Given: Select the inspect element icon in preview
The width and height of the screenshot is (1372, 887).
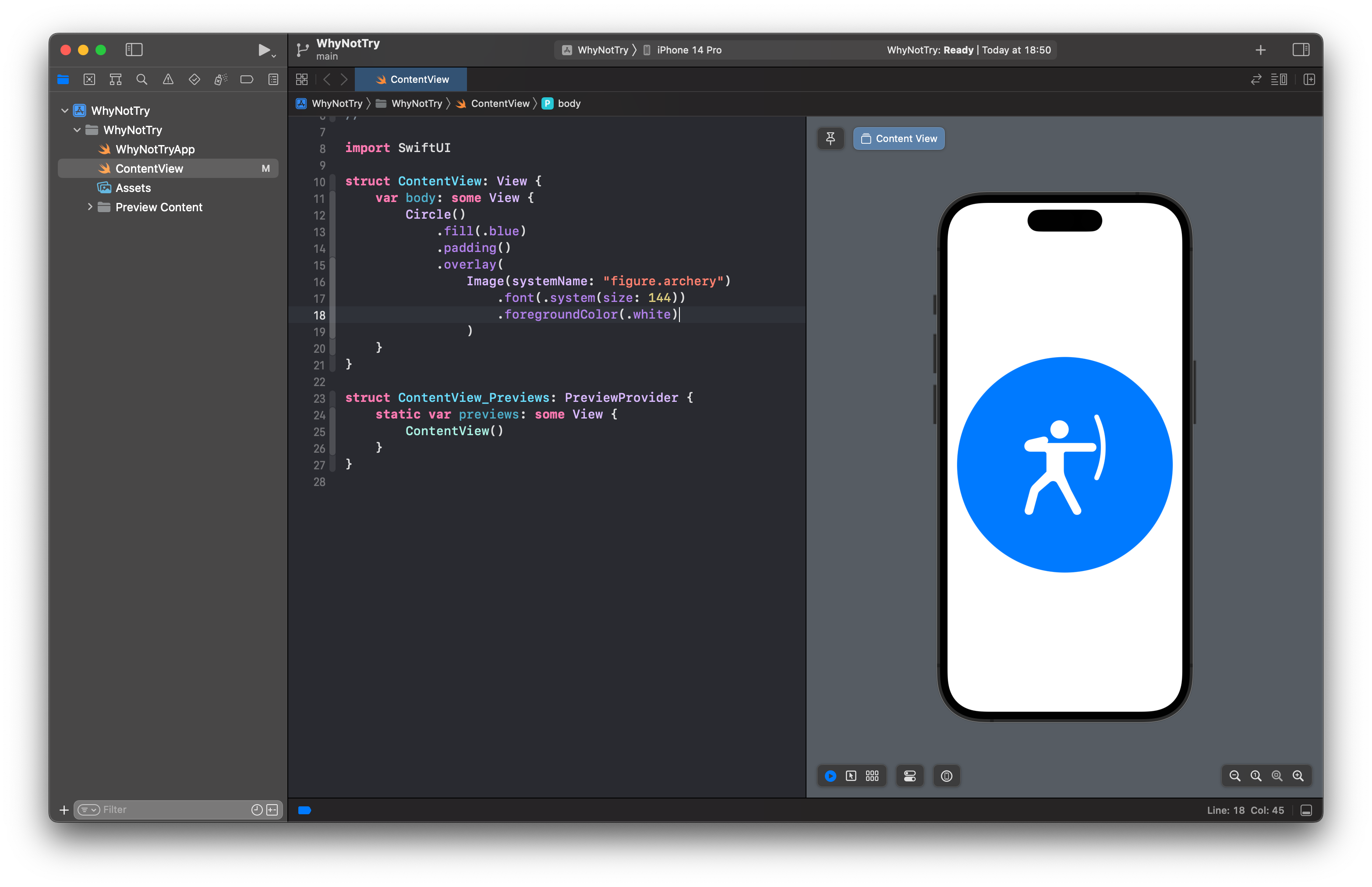Looking at the screenshot, I should 851,775.
